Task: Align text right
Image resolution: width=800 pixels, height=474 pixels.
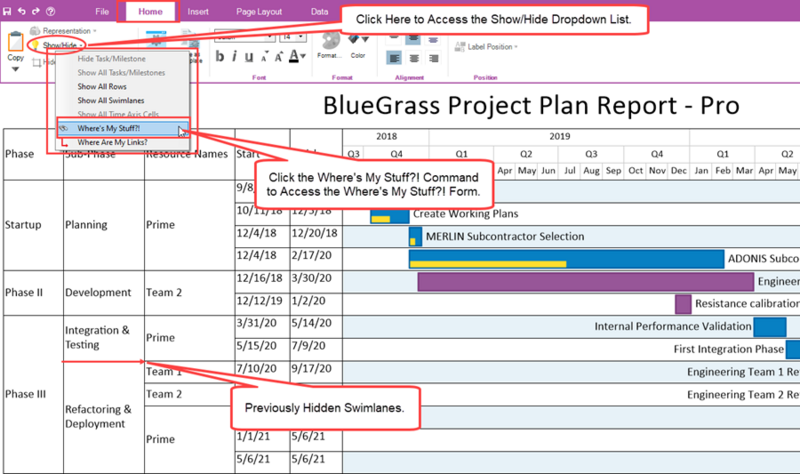Action: pos(434,58)
